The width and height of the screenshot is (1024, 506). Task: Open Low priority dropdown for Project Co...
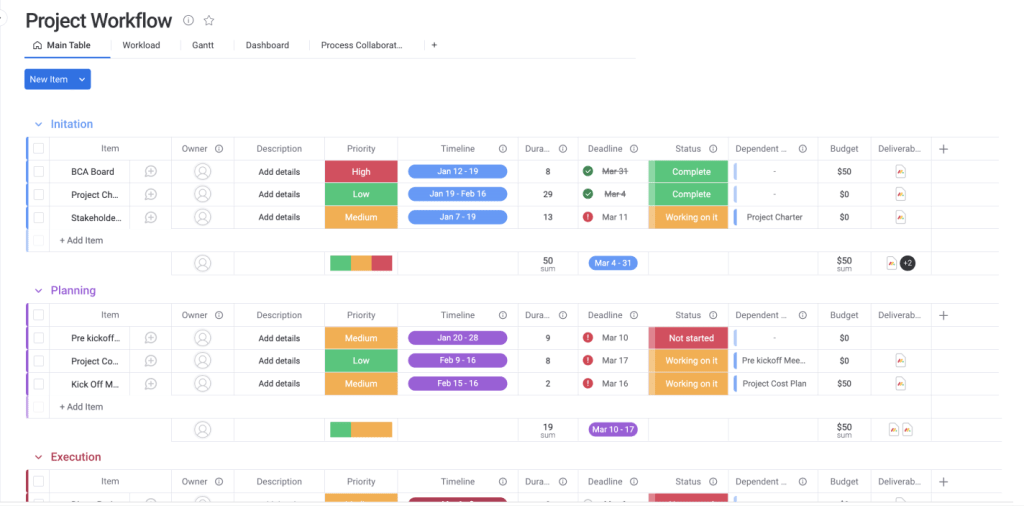(x=361, y=361)
